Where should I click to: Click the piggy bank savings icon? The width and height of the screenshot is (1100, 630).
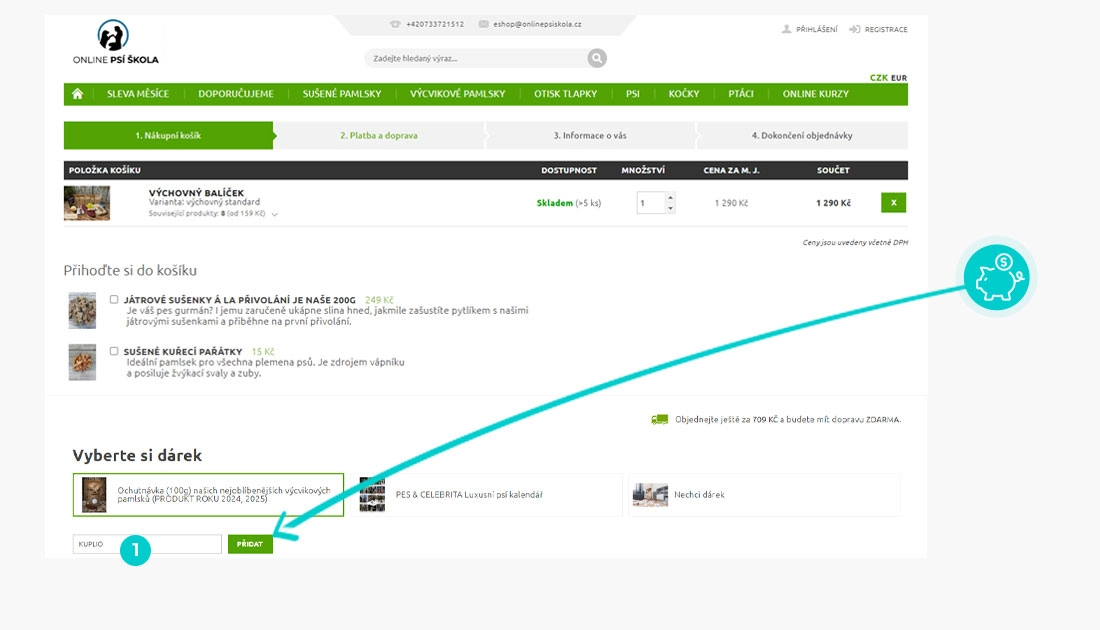(x=996, y=277)
